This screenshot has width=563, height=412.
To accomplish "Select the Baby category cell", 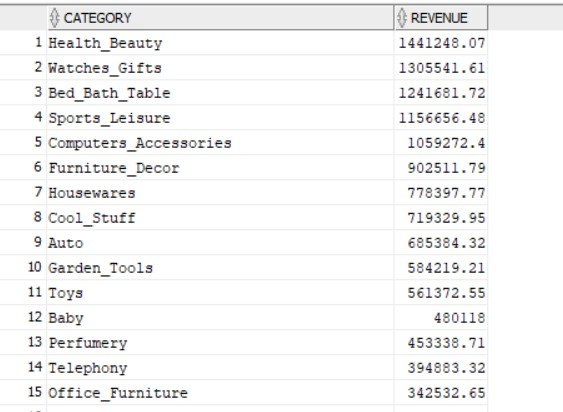I will [220, 317].
